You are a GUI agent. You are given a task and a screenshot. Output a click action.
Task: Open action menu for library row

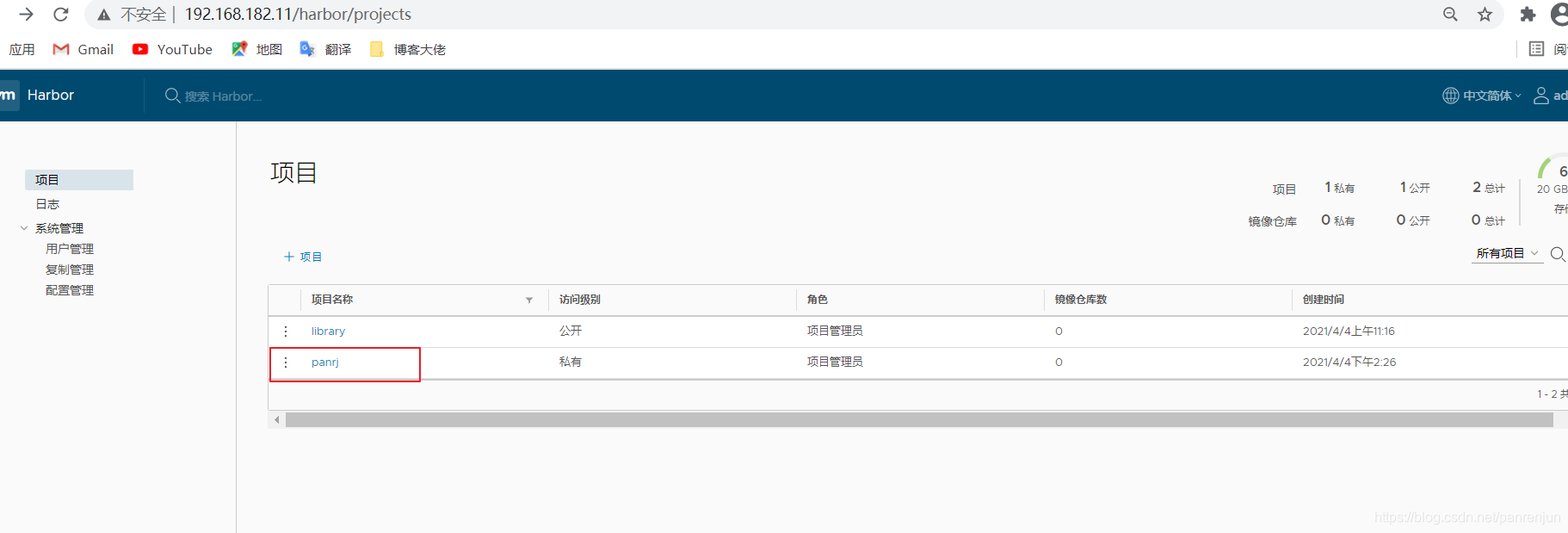click(286, 331)
